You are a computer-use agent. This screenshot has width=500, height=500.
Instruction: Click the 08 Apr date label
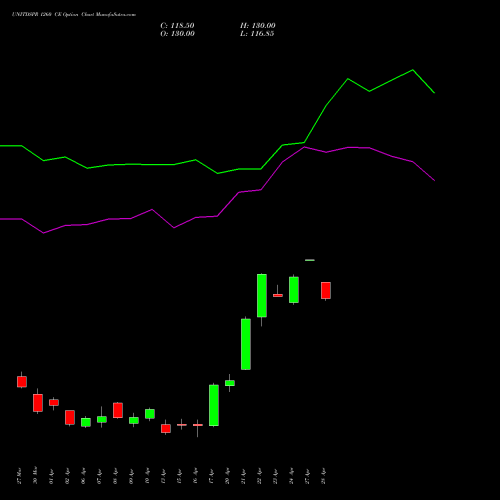(115, 476)
